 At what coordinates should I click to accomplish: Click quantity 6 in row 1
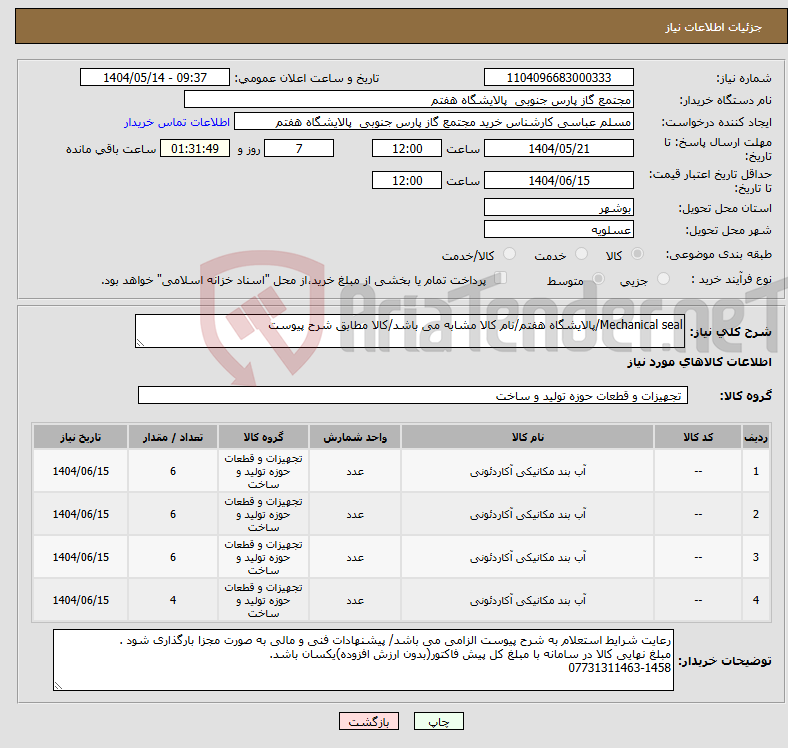click(173, 471)
